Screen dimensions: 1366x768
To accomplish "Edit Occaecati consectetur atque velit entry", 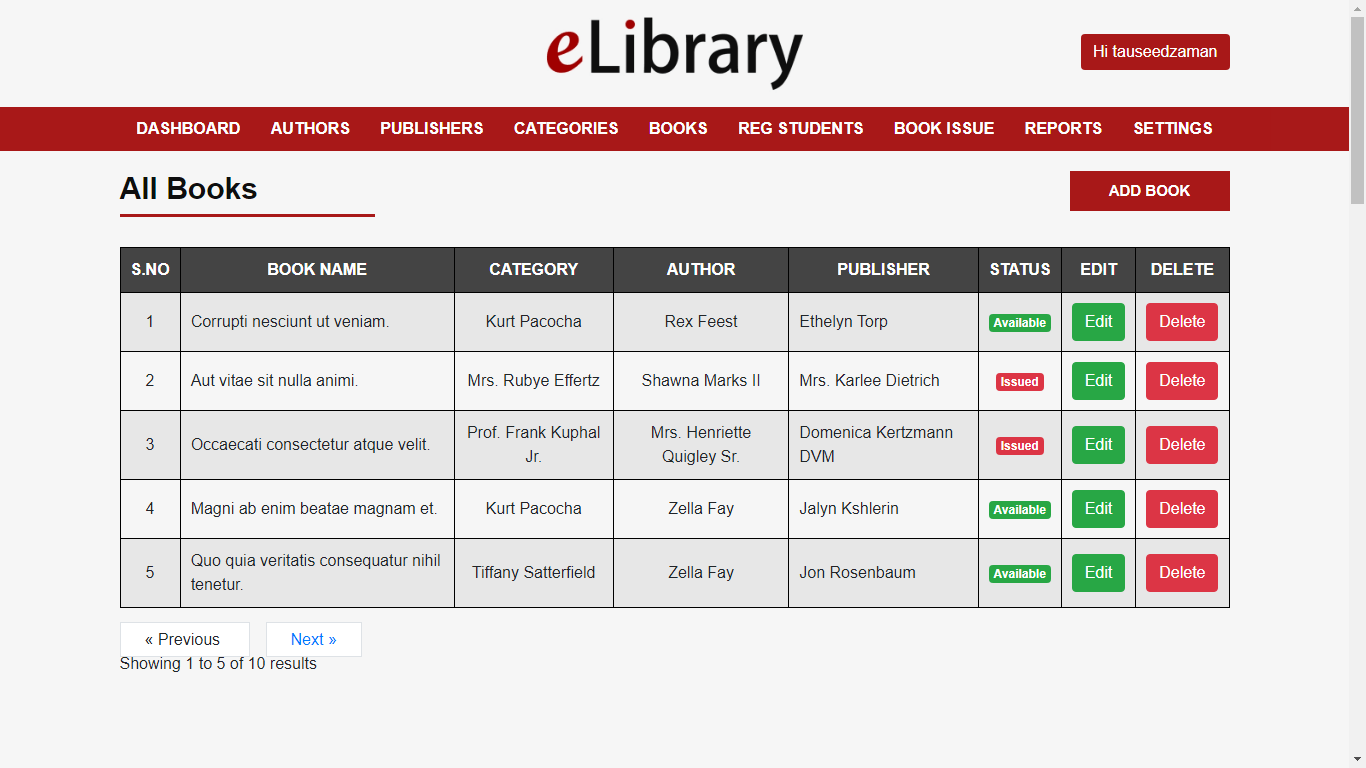I will (x=1098, y=444).
